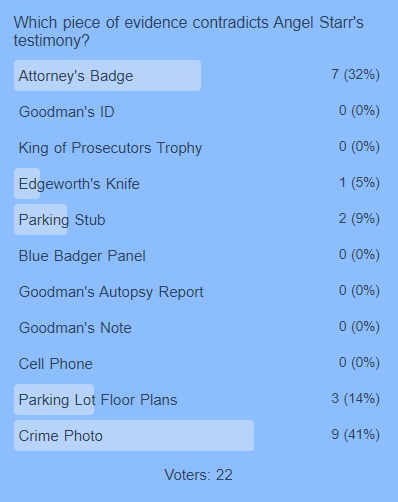Viewport: 398px width, 502px height.
Task: Click the Voters: 22 total label
Action: (x=198, y=475)
